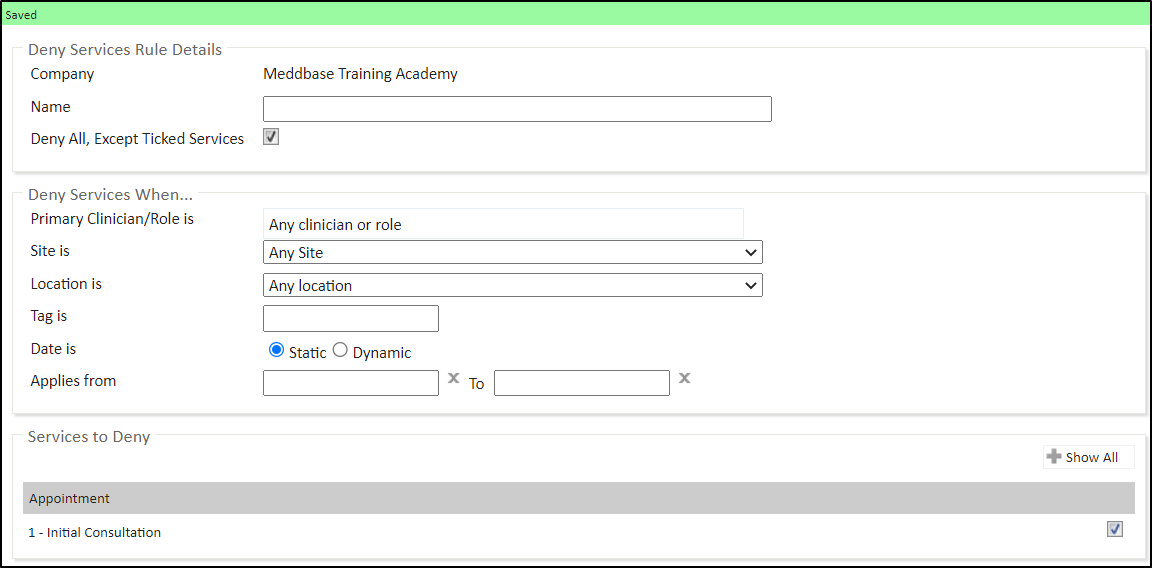1152x568 pixels.
Task: Toggle Deny All, Except Ticked Services checkbox
Action: click(271, 137)
